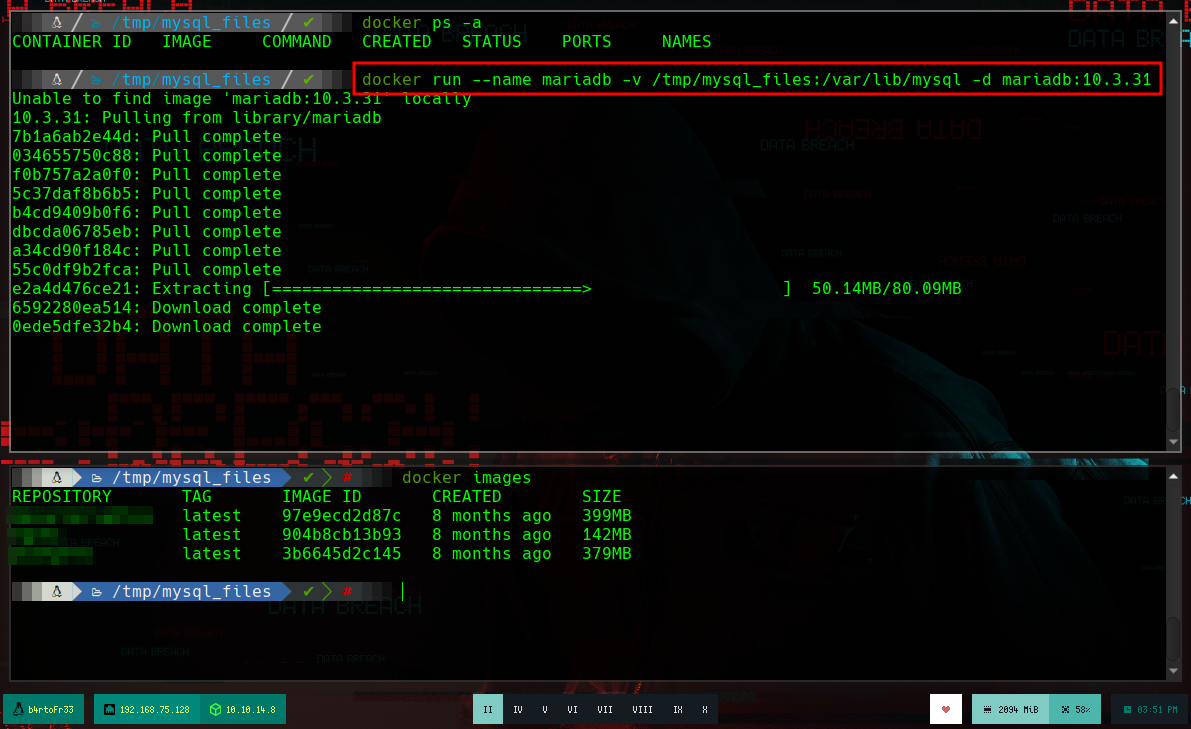This screenshot has height=729, width=1191.
Task: Switch to workspace X
Action: 705,709
